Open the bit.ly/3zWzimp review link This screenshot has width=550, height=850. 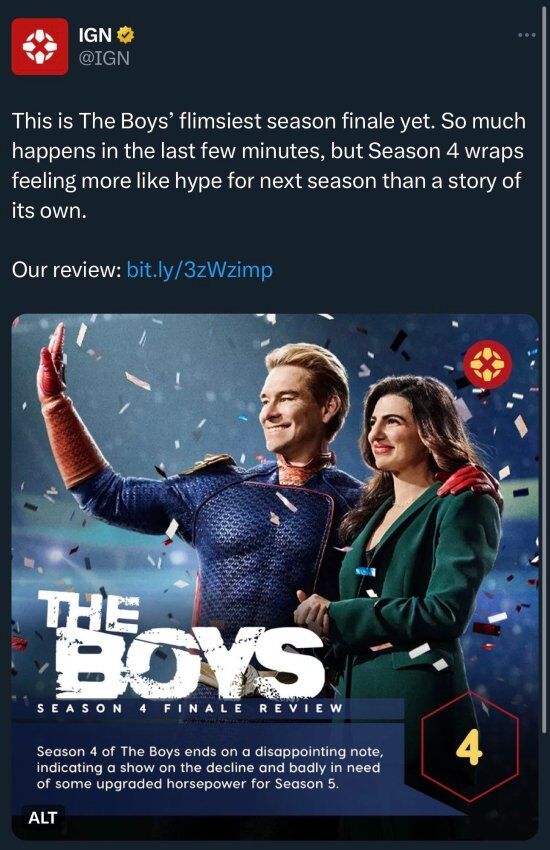(x=199, y=269)
